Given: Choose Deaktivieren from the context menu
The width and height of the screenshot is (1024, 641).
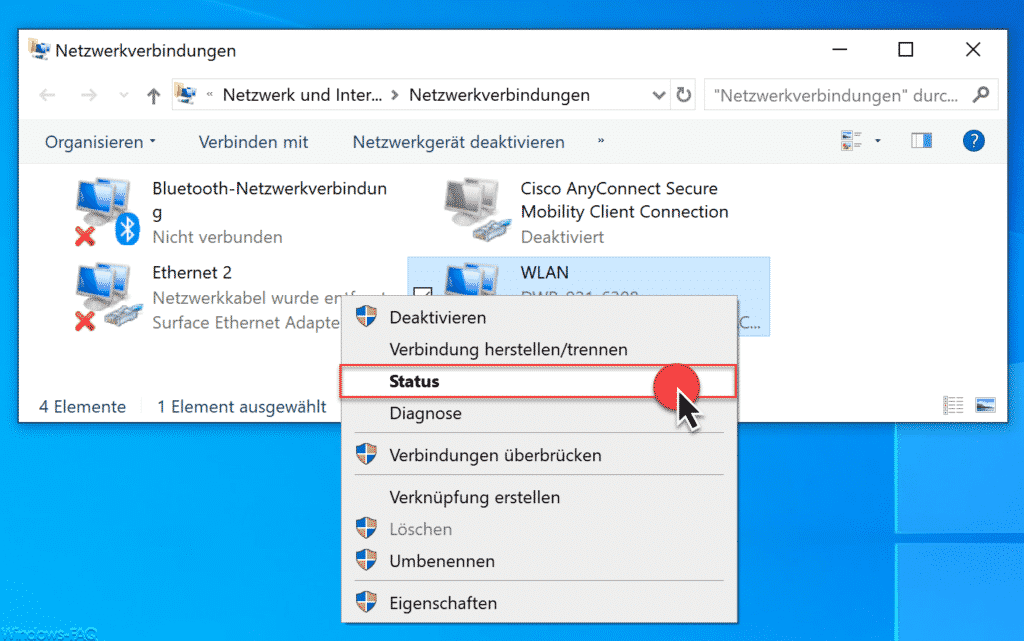Looking at the screenshot, I should point(539,318).
